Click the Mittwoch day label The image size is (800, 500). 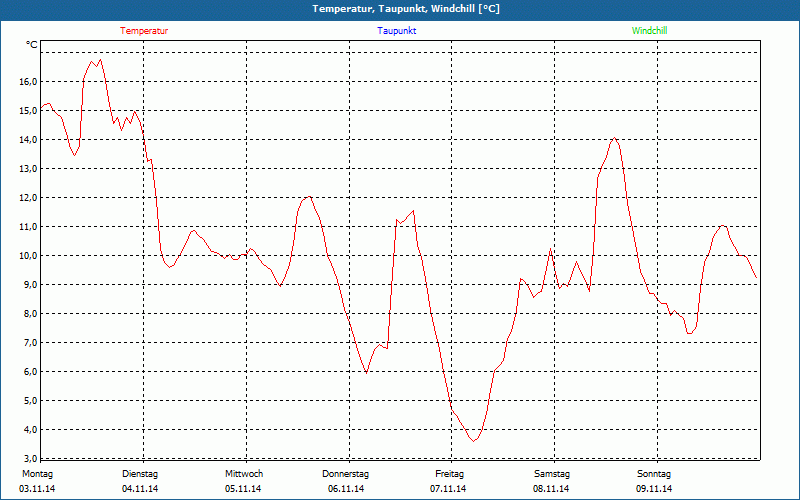coord(244,474)
